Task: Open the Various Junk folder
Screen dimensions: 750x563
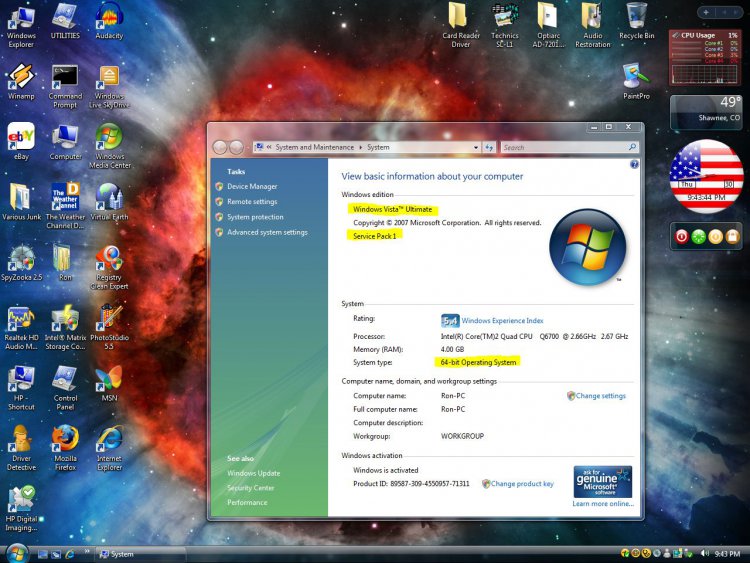Action: (21, 202)
